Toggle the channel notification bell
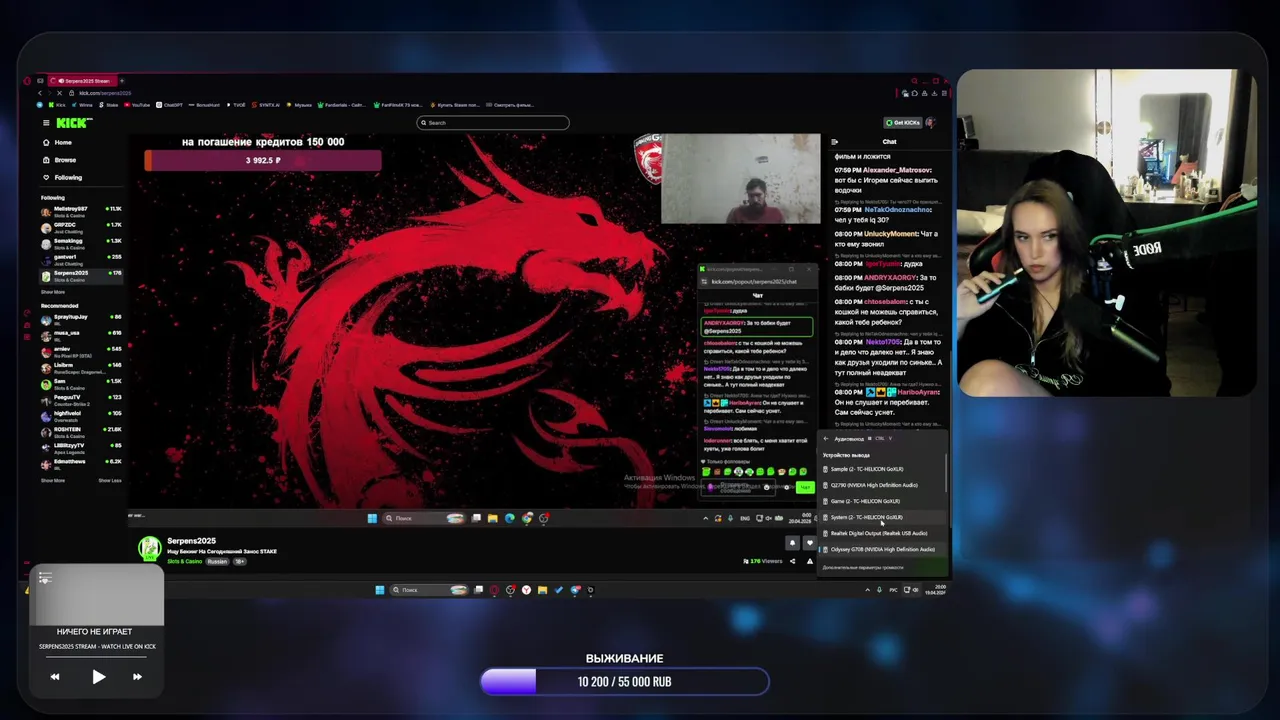 (x=792, y=543)
